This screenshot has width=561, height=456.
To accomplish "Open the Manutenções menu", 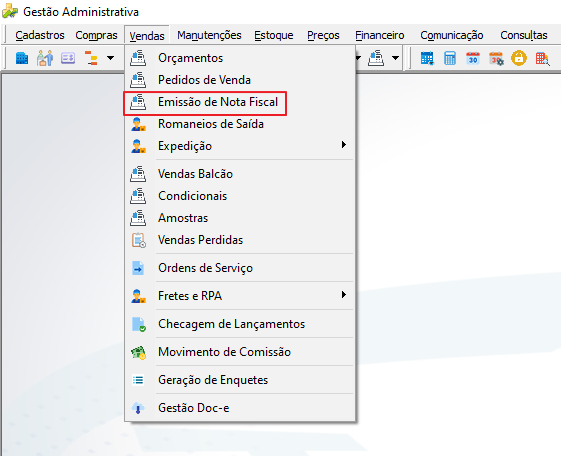I will click(x=209, y=35).
